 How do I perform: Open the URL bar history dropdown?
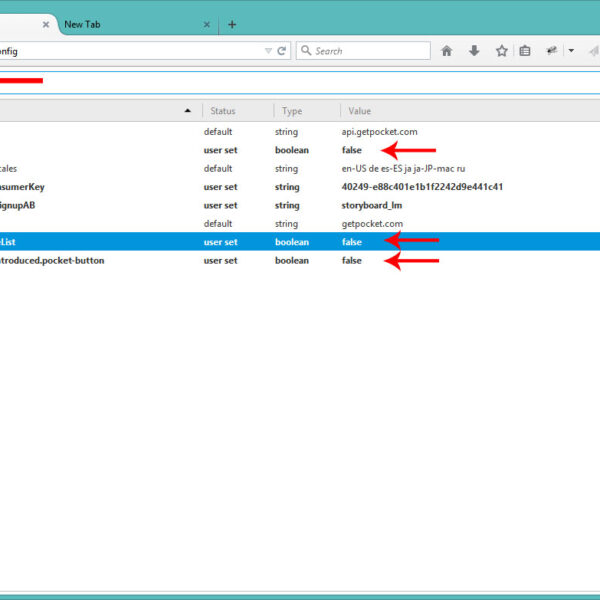(x=268, y=51)
